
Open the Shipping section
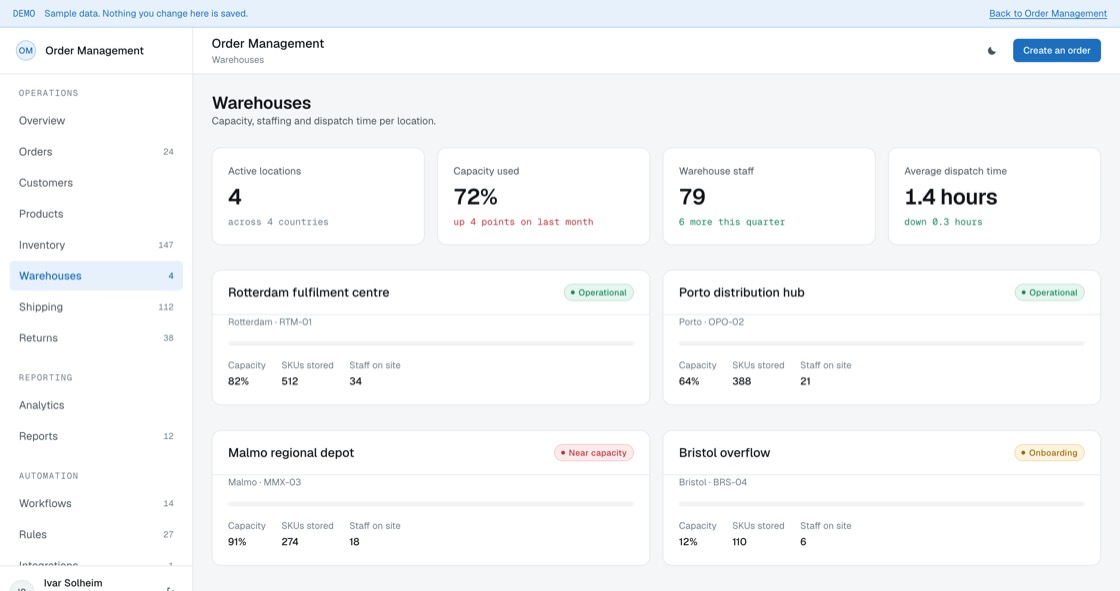(96, 307)
